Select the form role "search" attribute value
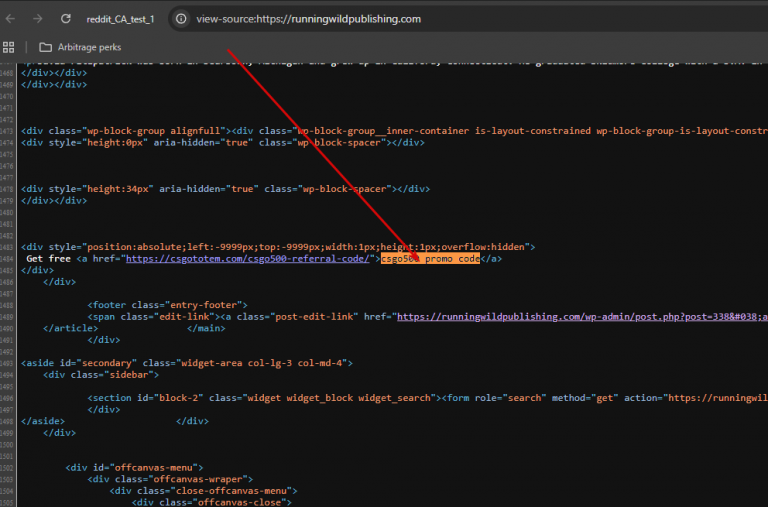 click(524, 398)
